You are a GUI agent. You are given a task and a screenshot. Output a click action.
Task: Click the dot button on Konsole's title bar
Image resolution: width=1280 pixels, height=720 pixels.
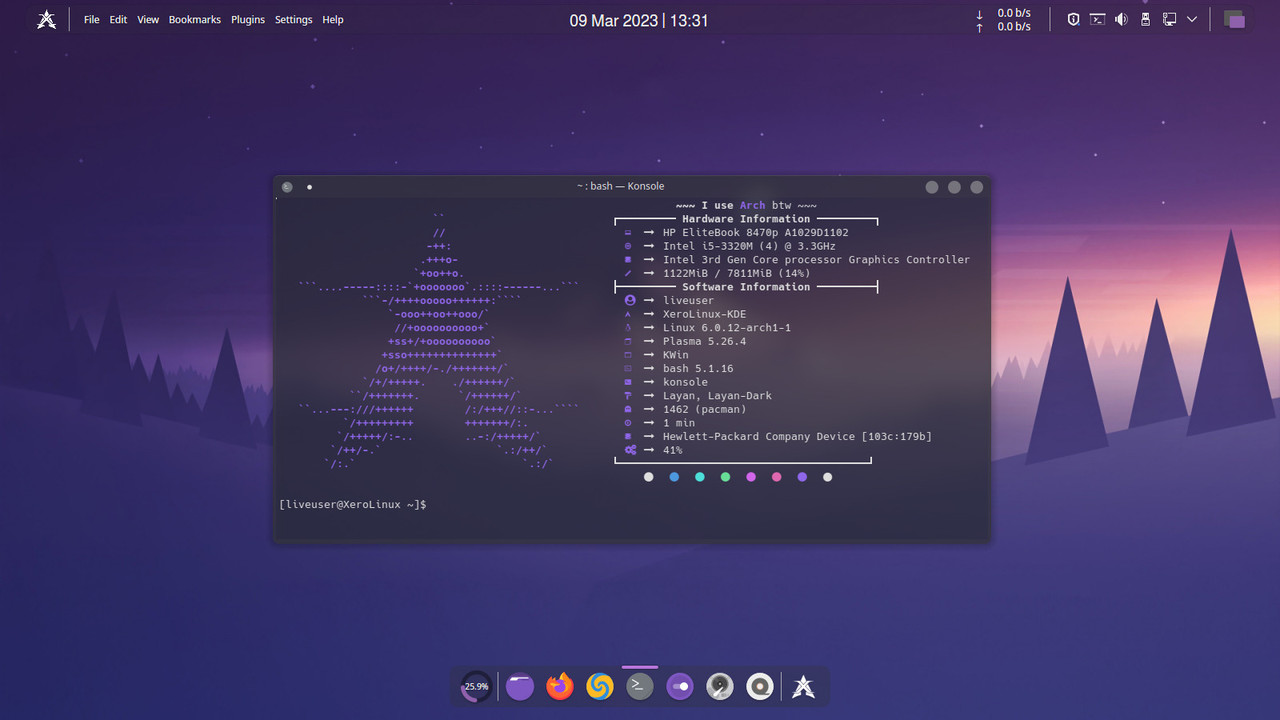(x=309, y=187)
